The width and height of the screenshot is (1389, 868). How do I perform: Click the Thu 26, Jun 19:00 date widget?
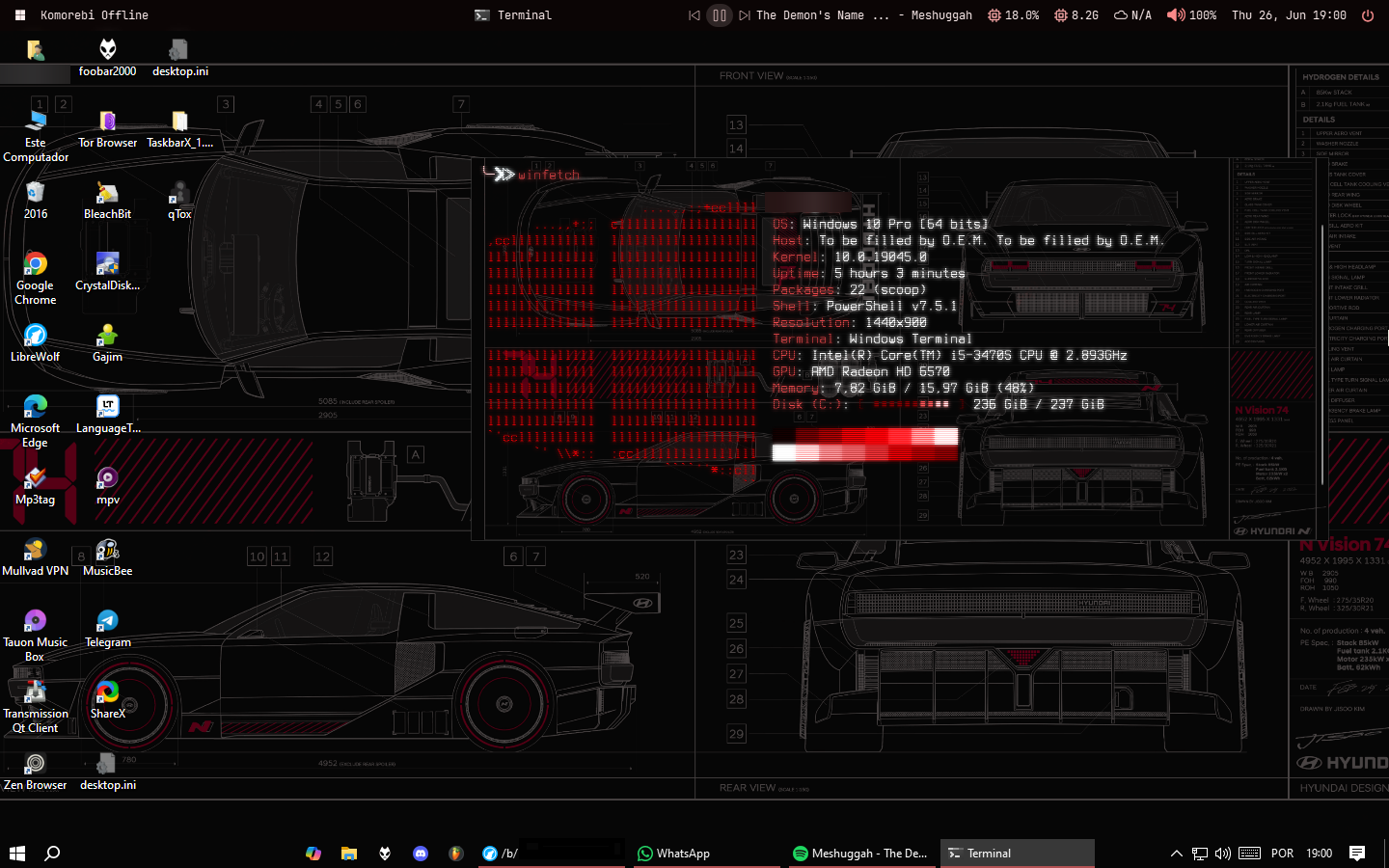coord(1289,15)
